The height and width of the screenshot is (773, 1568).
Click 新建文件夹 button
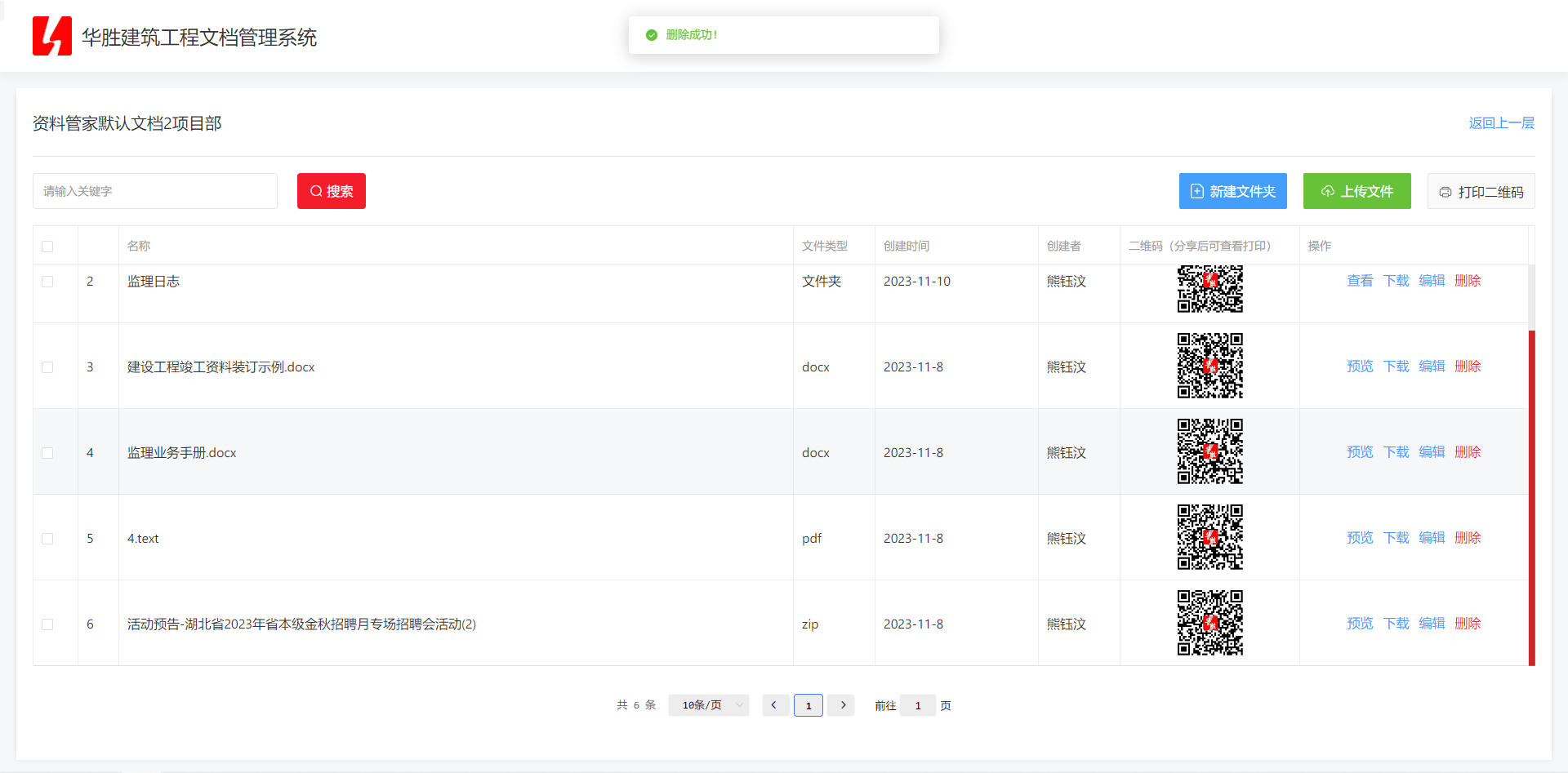(x=1233, y=191)
